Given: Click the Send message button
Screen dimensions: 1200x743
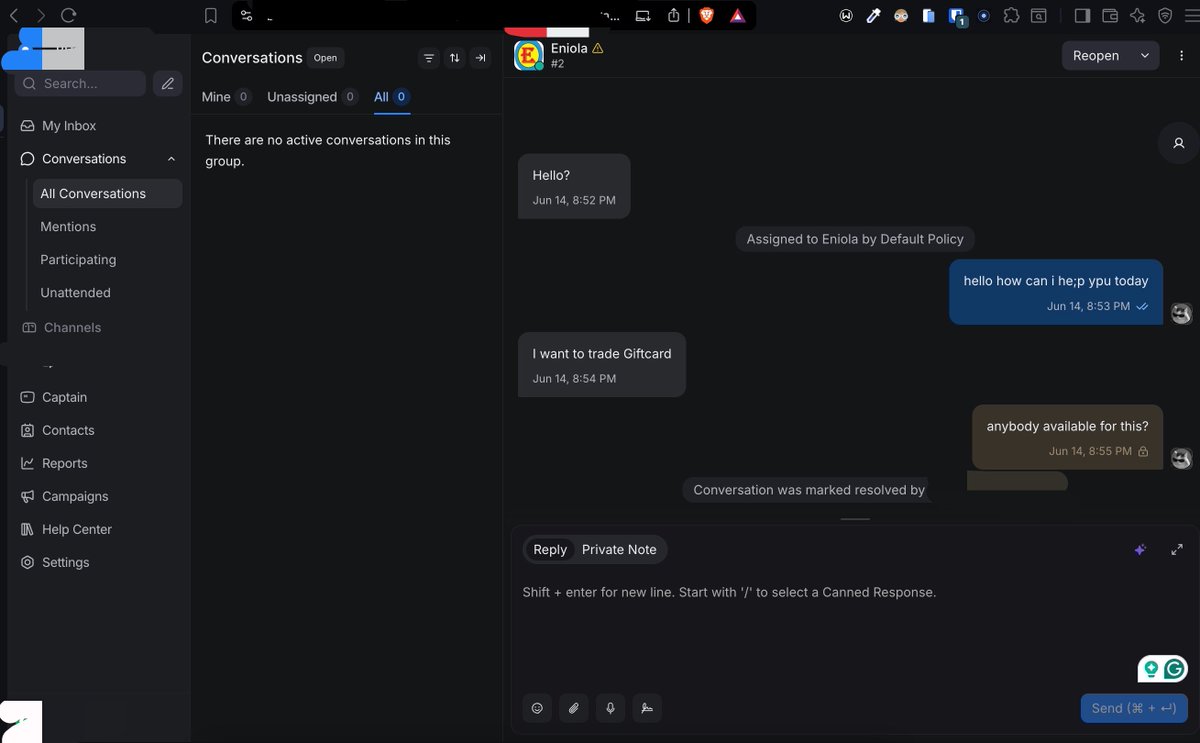Looking at the screenshot, I should [1134, 708].
